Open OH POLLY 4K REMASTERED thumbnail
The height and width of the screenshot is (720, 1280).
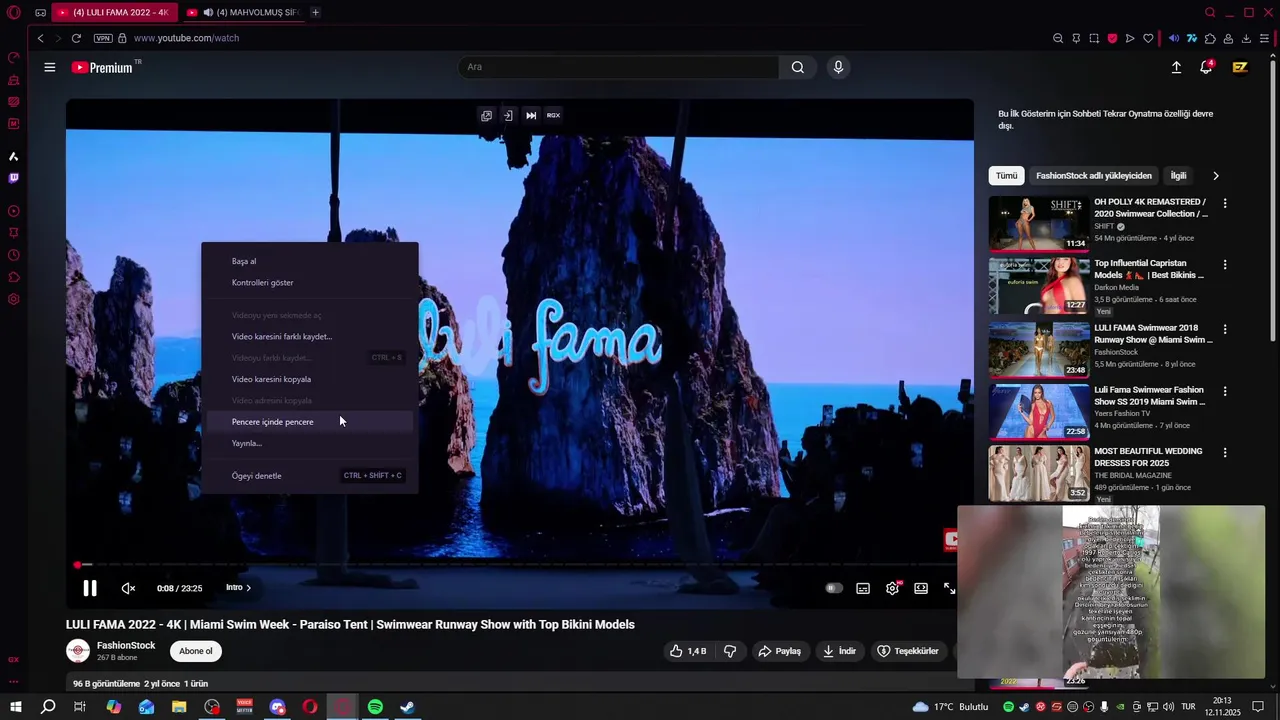1039,223
